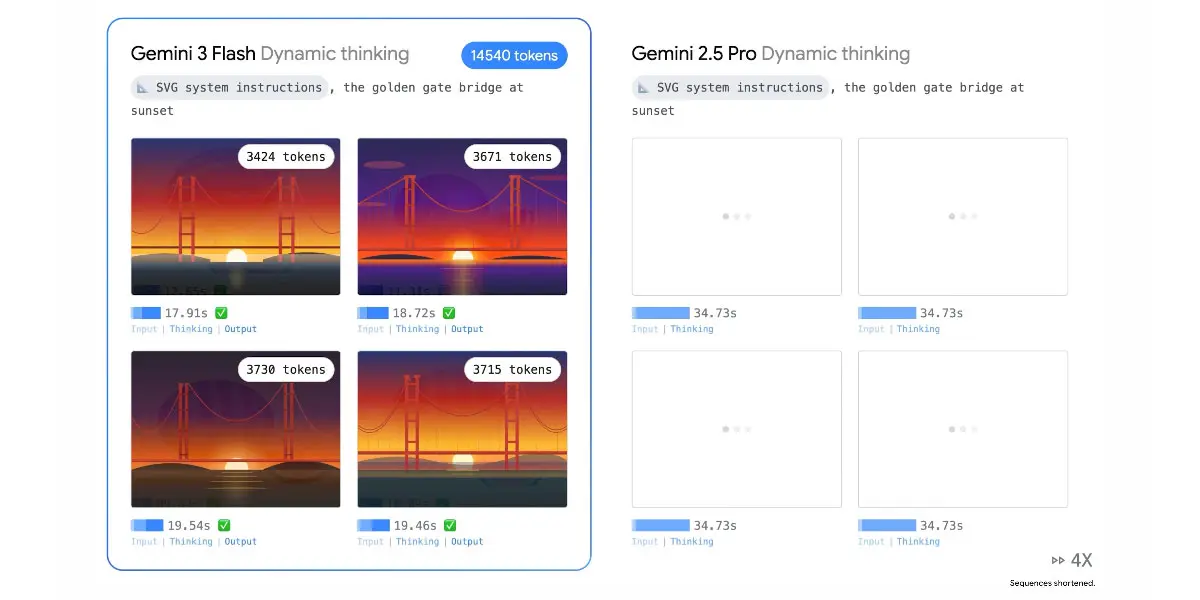Click the green checkmark beside 17.91s

coord(221,313)
